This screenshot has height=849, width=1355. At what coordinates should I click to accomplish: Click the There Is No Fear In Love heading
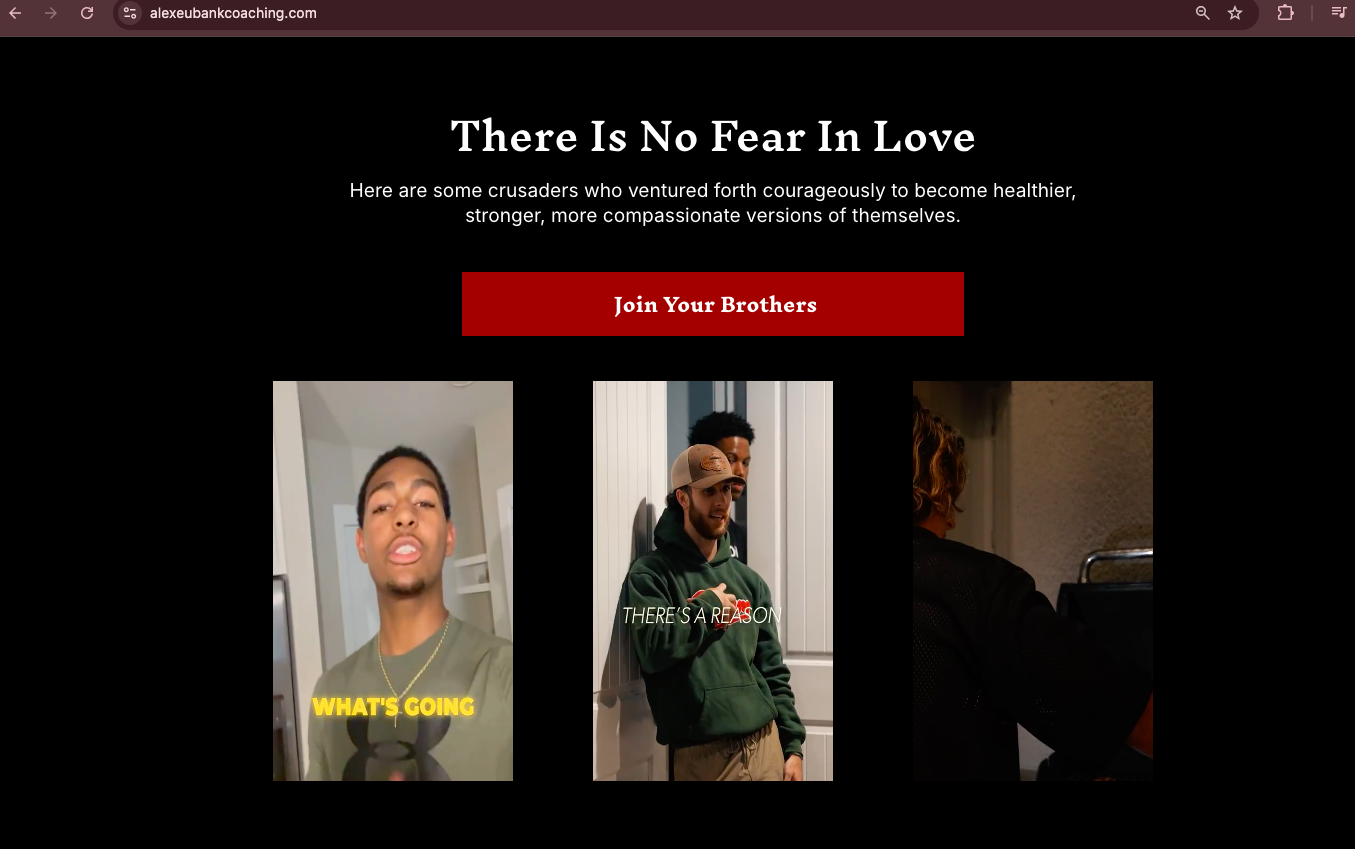[713, 137]
